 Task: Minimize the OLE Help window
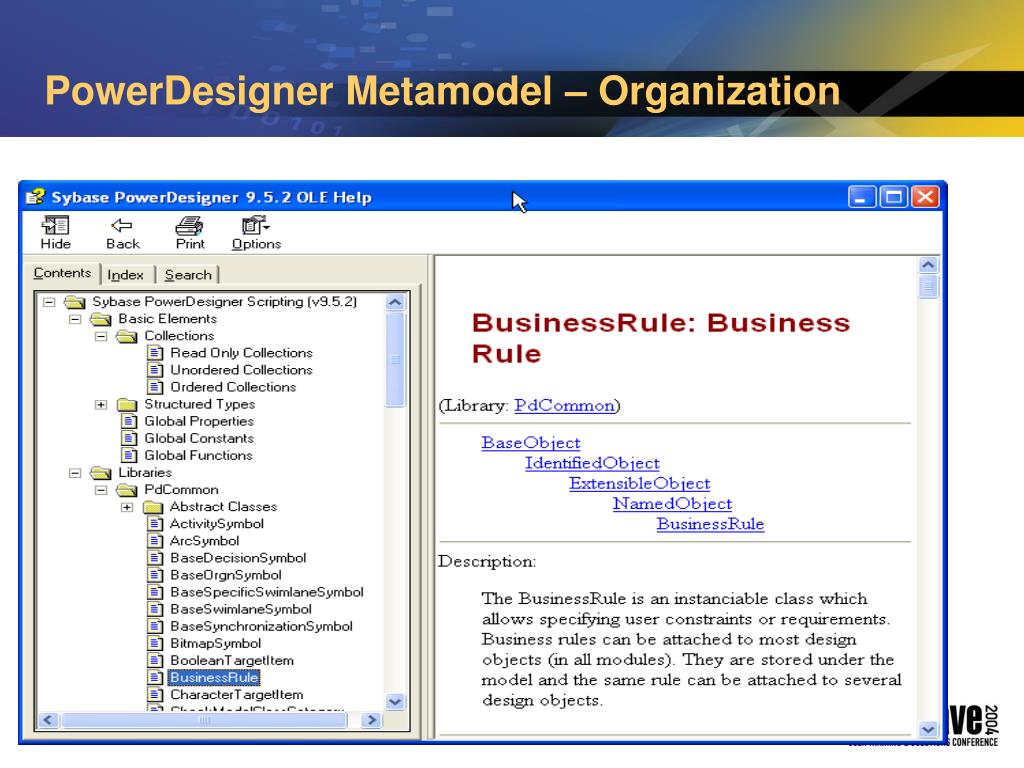862,197
